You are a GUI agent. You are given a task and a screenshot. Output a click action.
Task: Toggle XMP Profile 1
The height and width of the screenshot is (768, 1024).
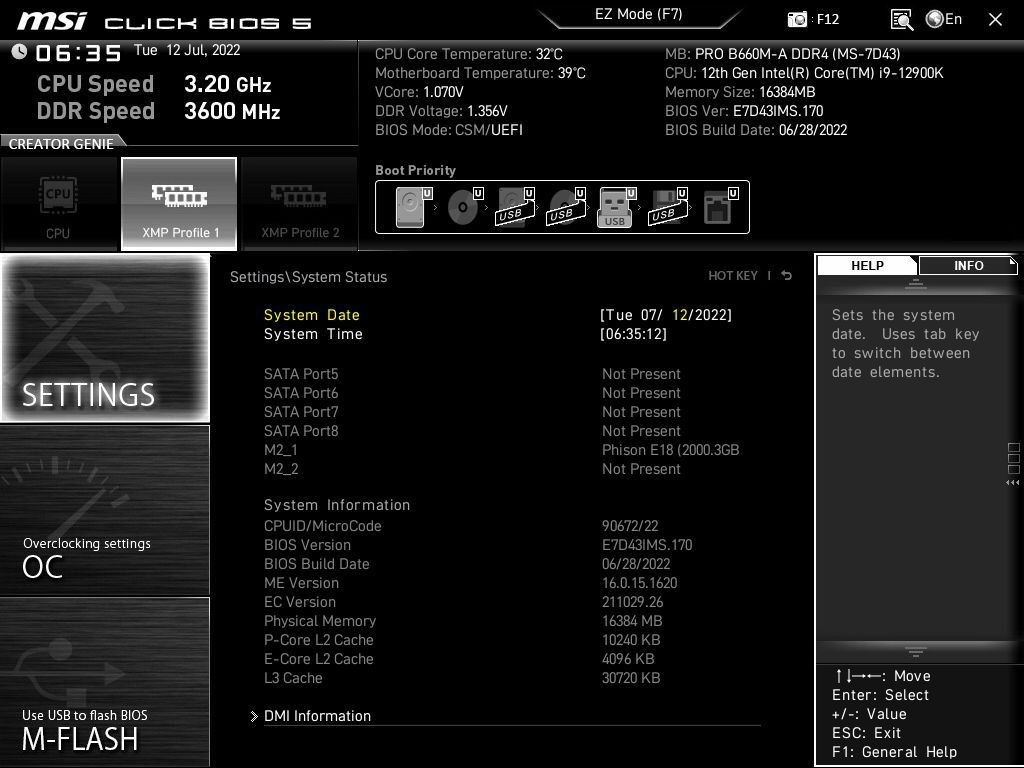(179, 204)
